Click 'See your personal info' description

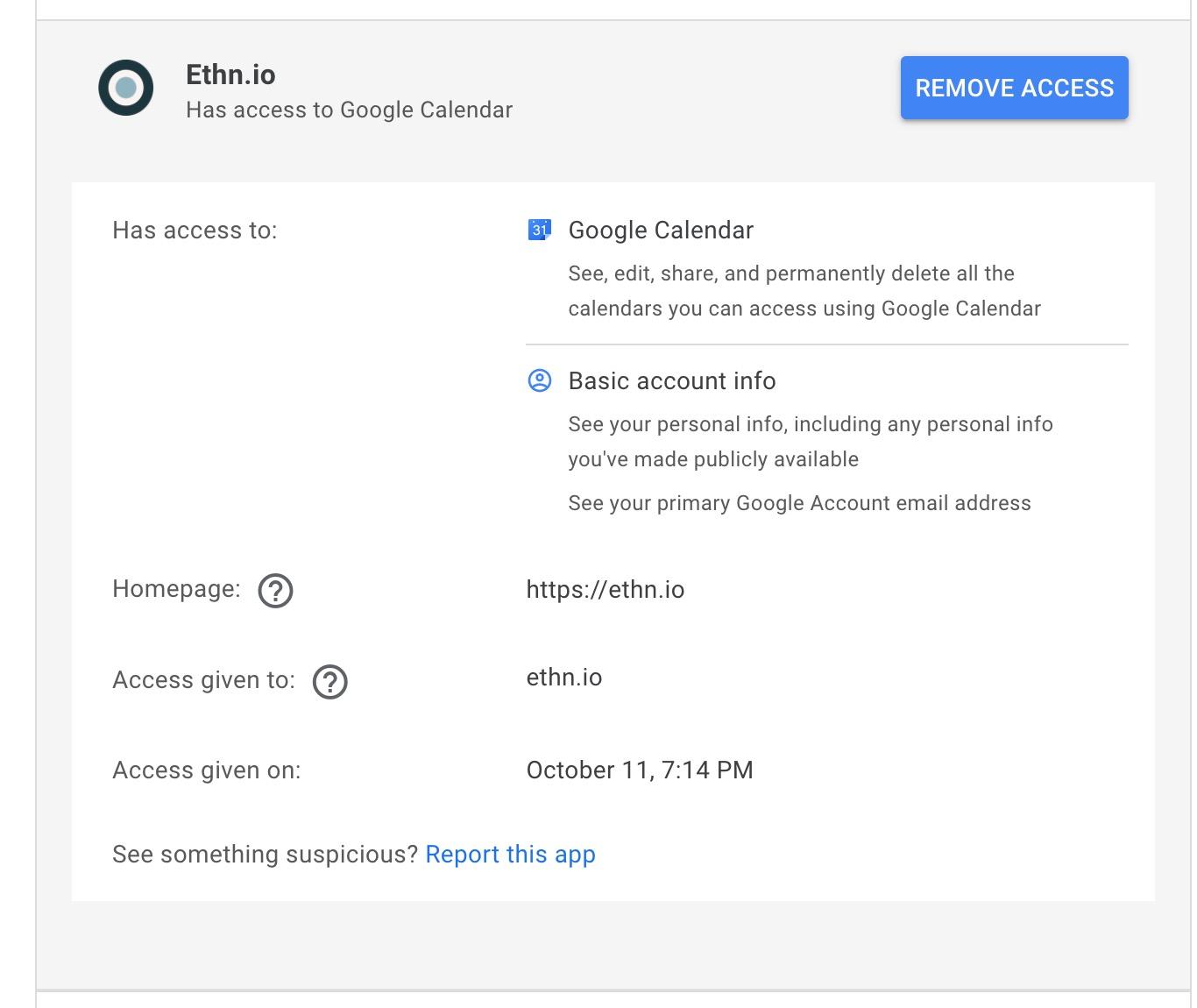coord(811,442)
